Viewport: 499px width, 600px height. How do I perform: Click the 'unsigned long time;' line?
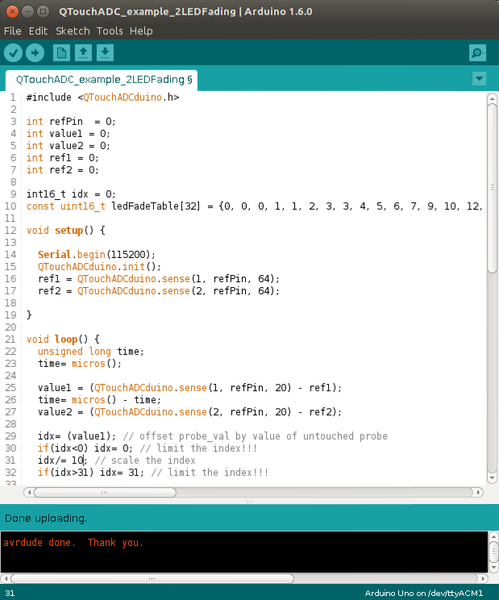91,351
